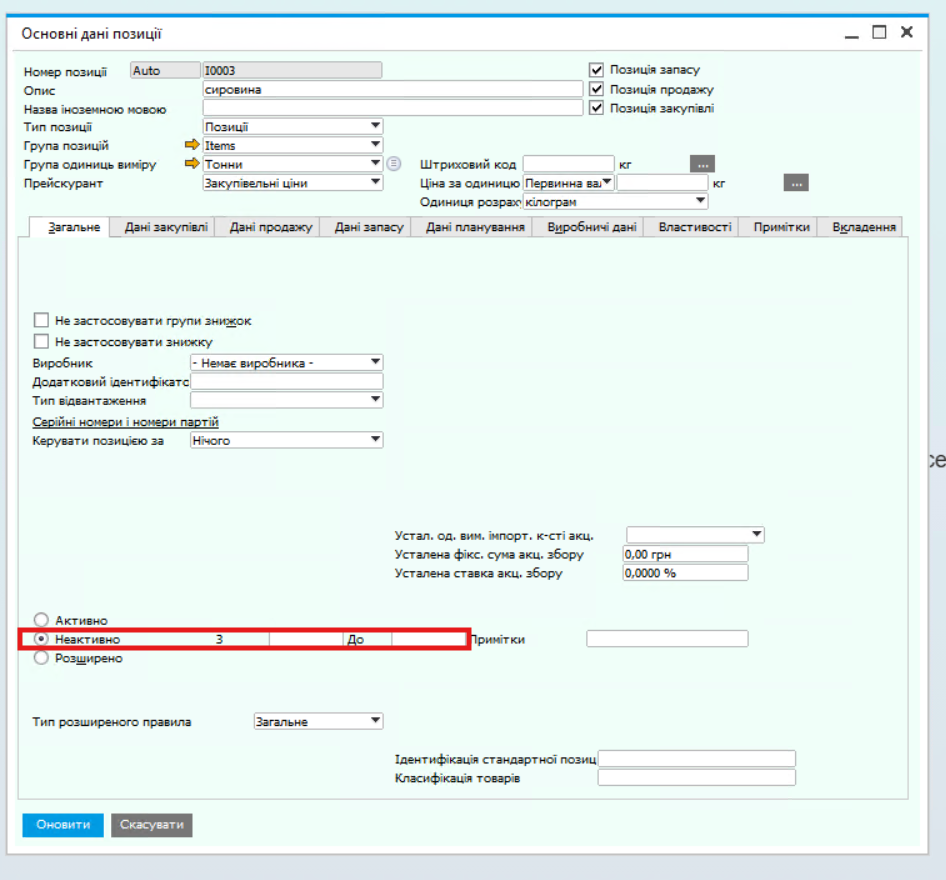Click the Скасувати button
The height and width of the screenshot is (880, 946).
tap(151, 825)
